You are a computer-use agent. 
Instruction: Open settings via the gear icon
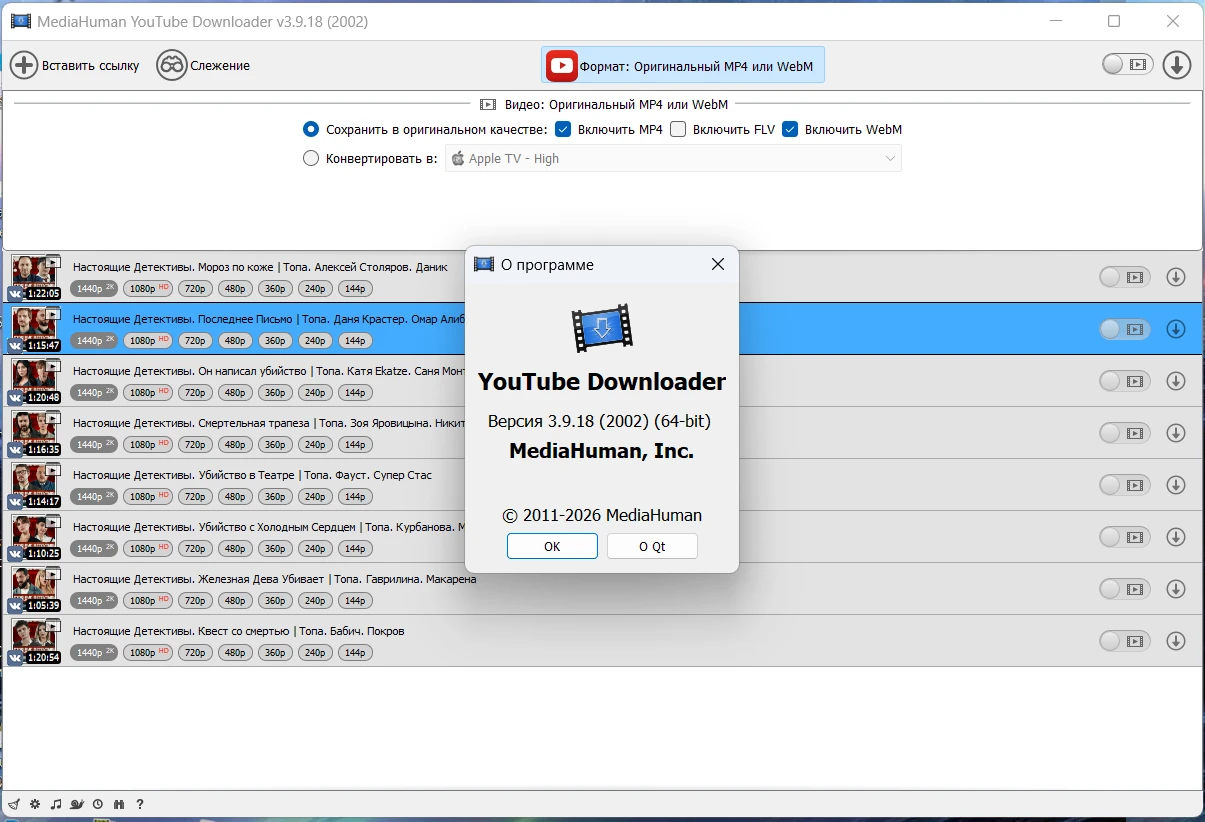[35, 804]
